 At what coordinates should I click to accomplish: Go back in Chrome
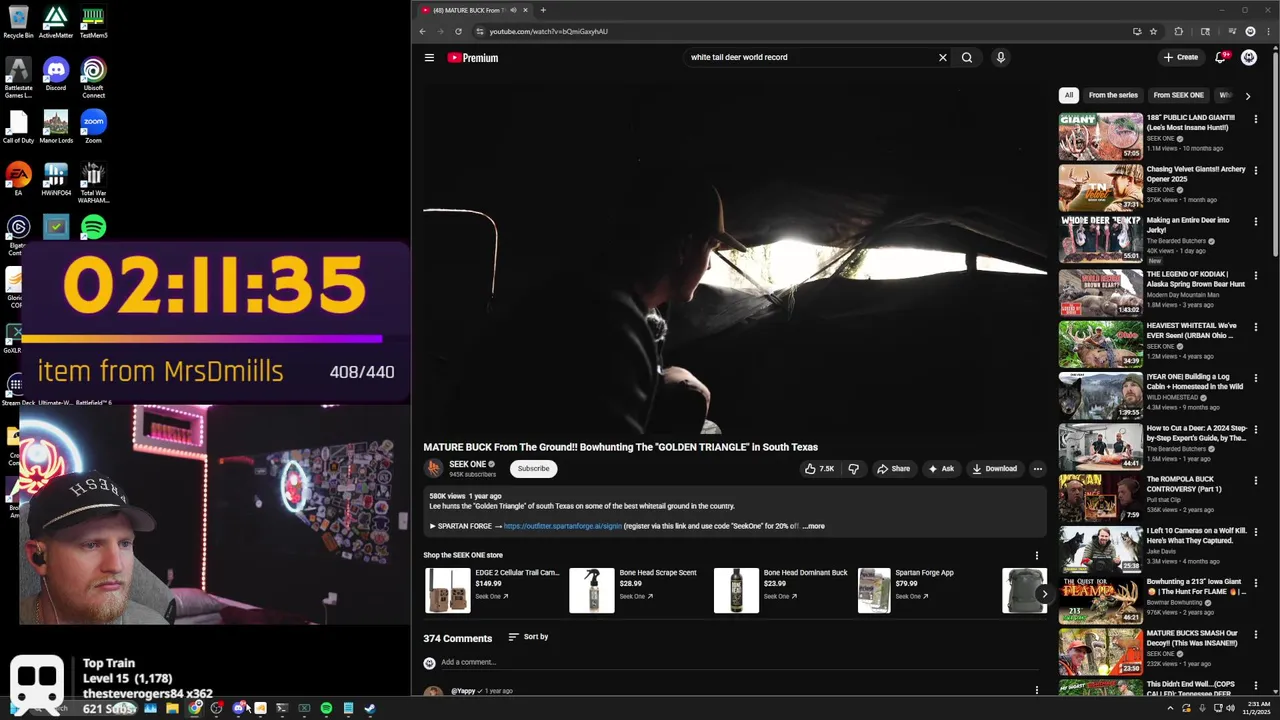[422, 31]
